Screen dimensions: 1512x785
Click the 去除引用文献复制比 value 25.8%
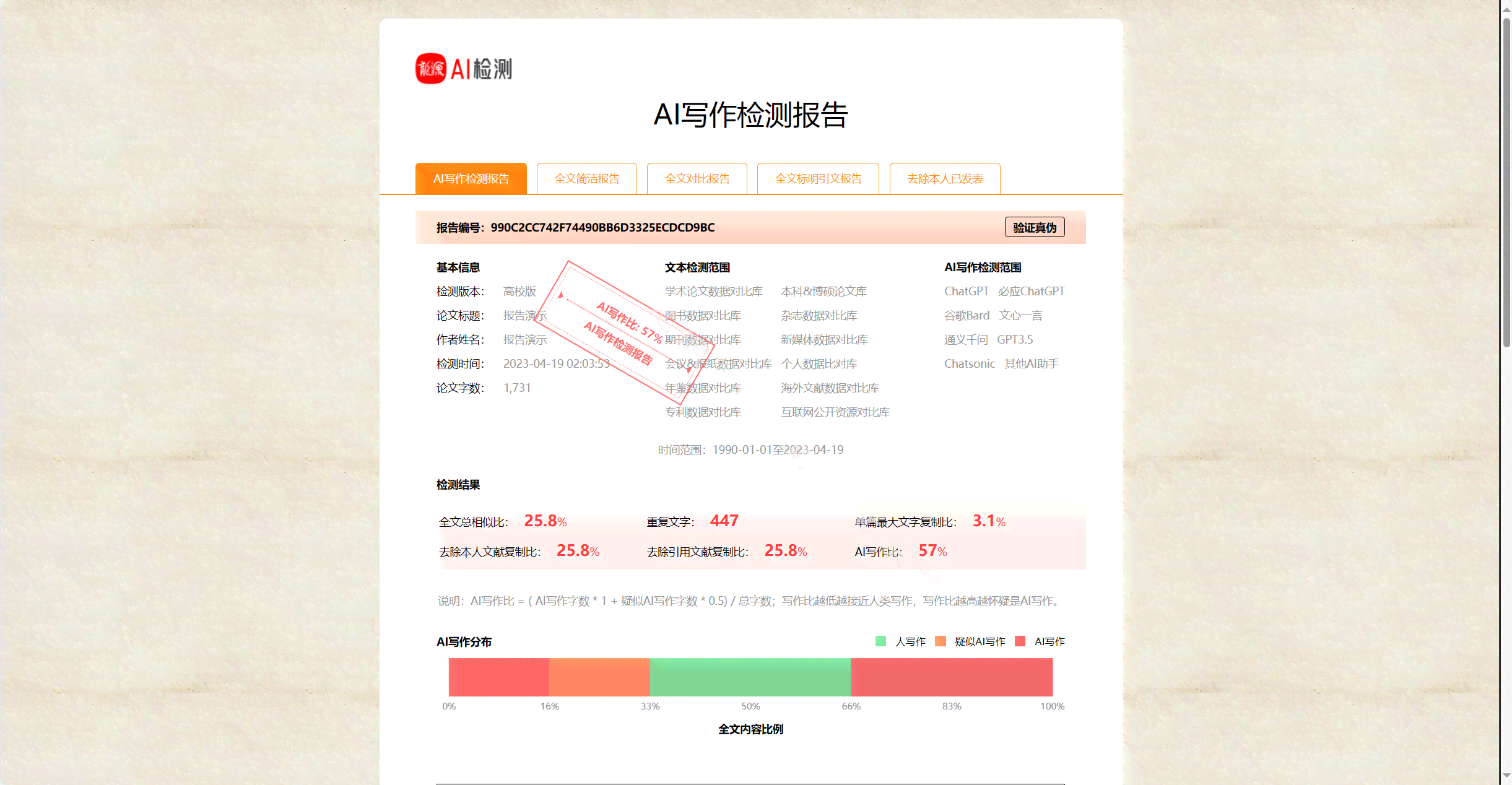coord(786,551)
